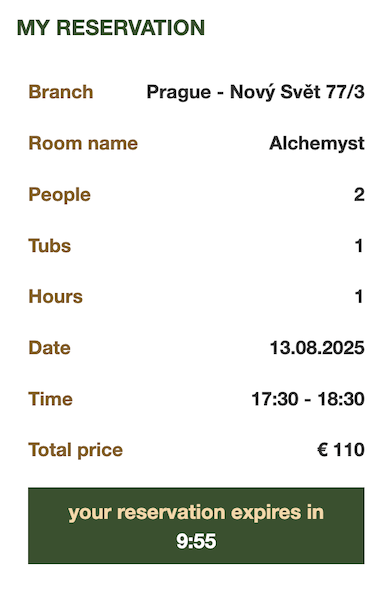Click the date value 13.08.2025
392x600 pixels.
[x=317, y=348]
